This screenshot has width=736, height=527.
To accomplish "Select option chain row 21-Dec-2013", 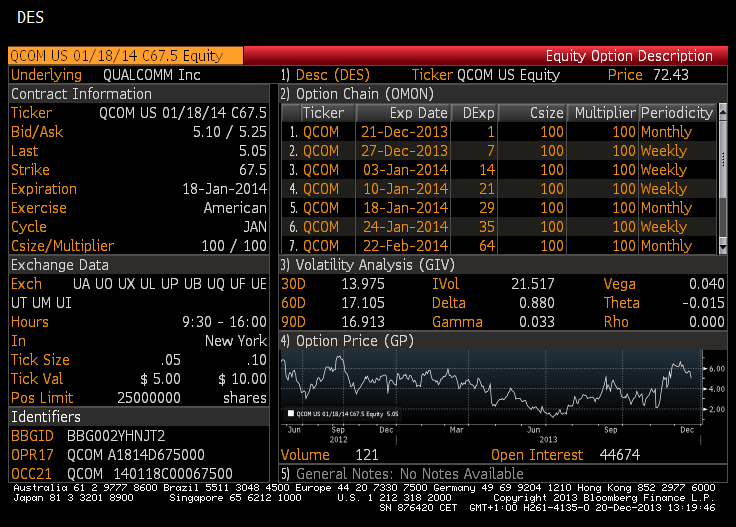I will [x=499, y=132].
